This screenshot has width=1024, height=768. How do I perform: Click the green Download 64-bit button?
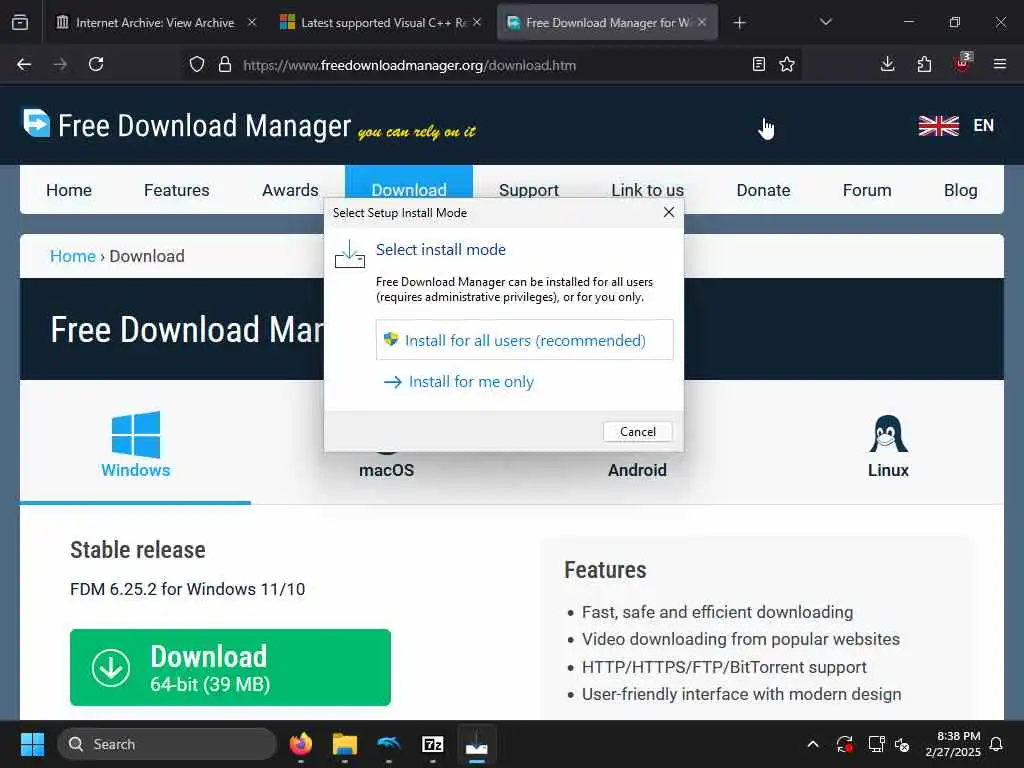(230, 667)
